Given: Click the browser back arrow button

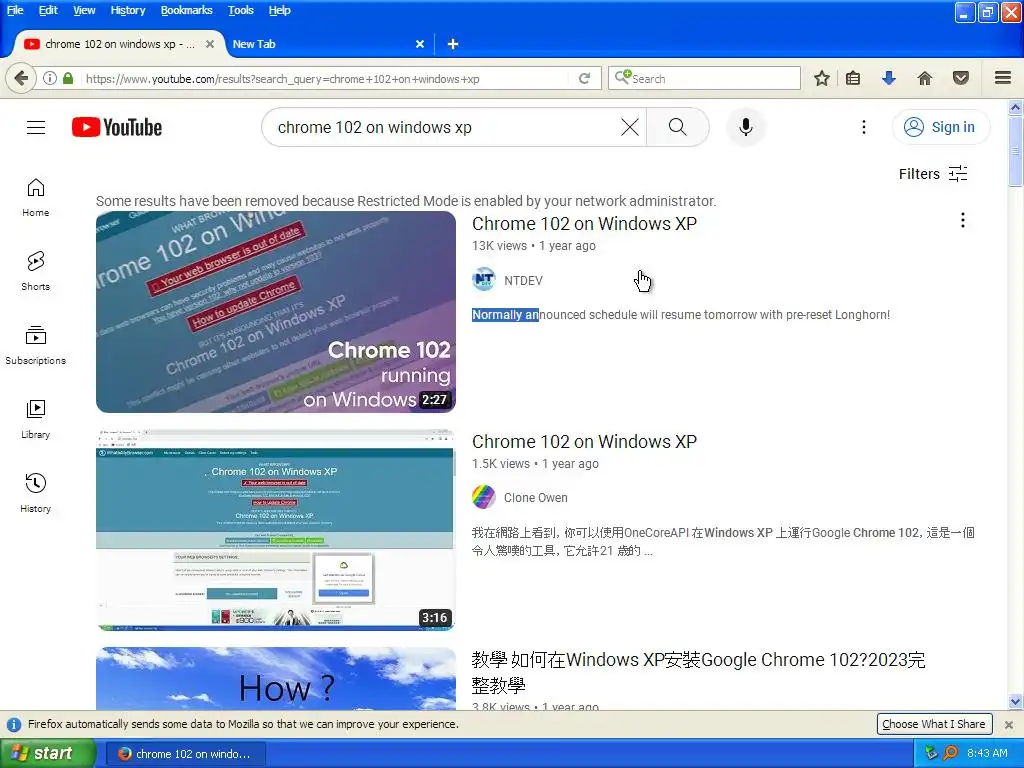Looking at the screenshot, I should [21, 78].
